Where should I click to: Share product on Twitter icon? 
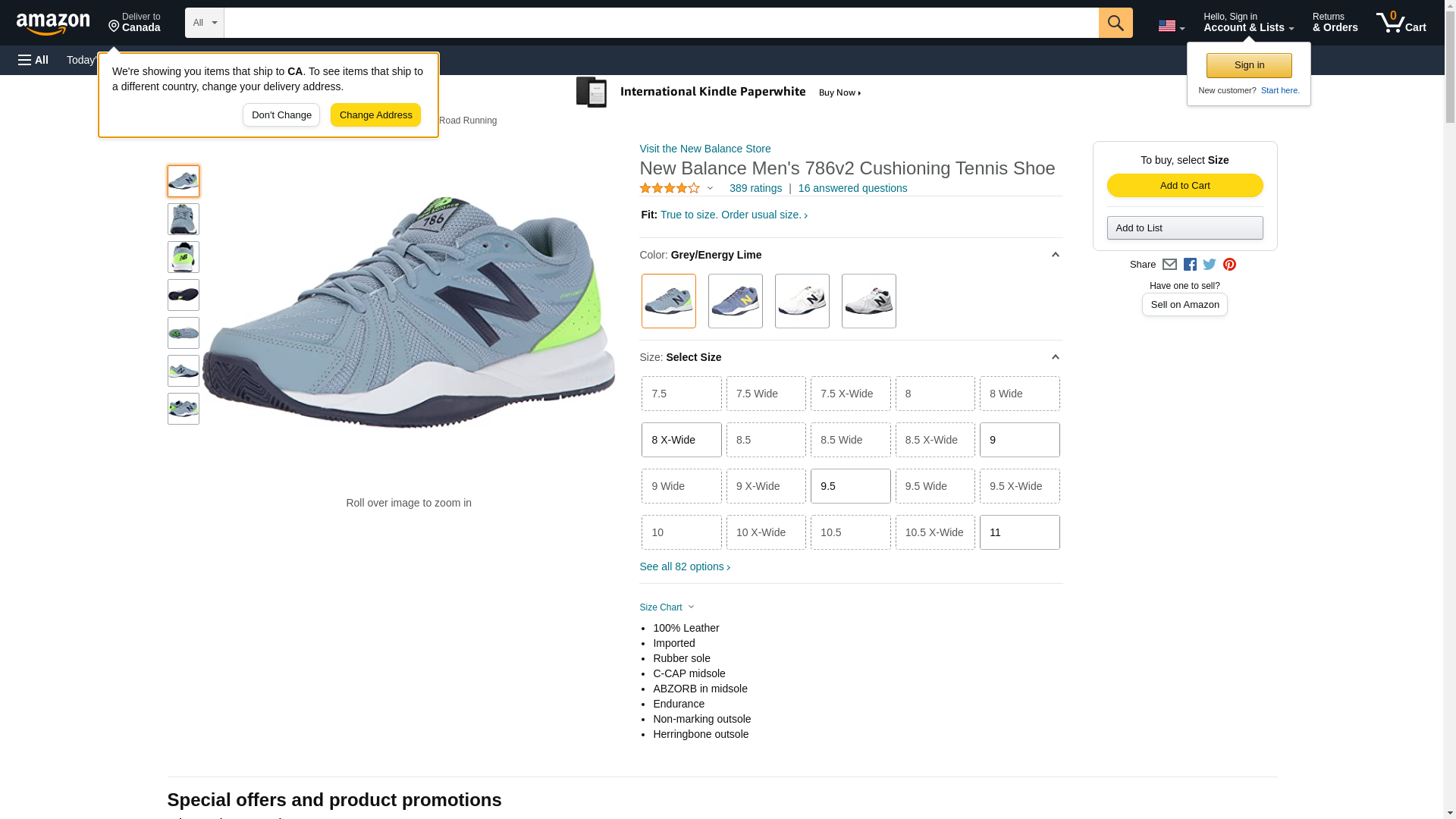(1210, 265)
